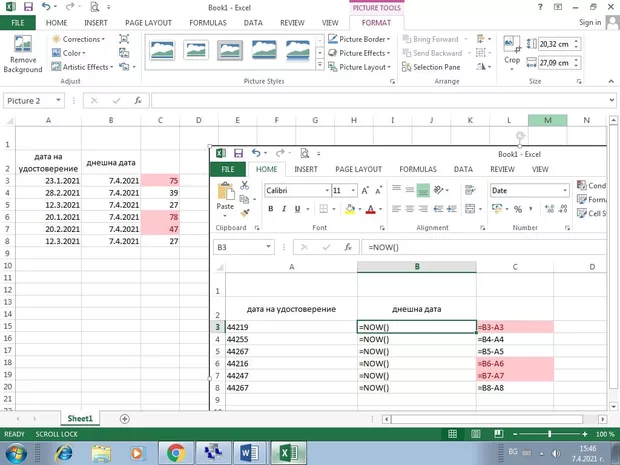This screenshot has height=465, width=620.
Task: Expand the Corrections dropdown
Action: coord(80,39)
